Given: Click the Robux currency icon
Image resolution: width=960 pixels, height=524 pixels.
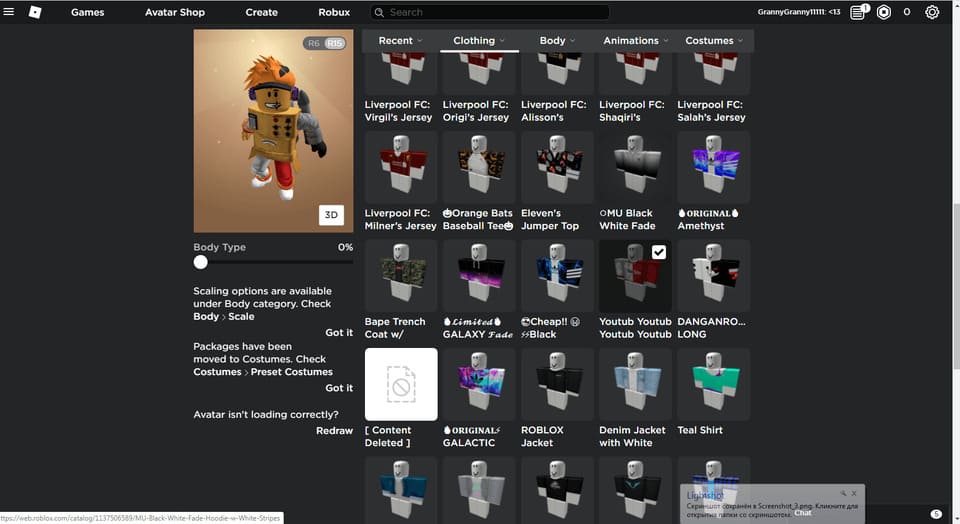Looking at the screenshot, I should 884,13.
